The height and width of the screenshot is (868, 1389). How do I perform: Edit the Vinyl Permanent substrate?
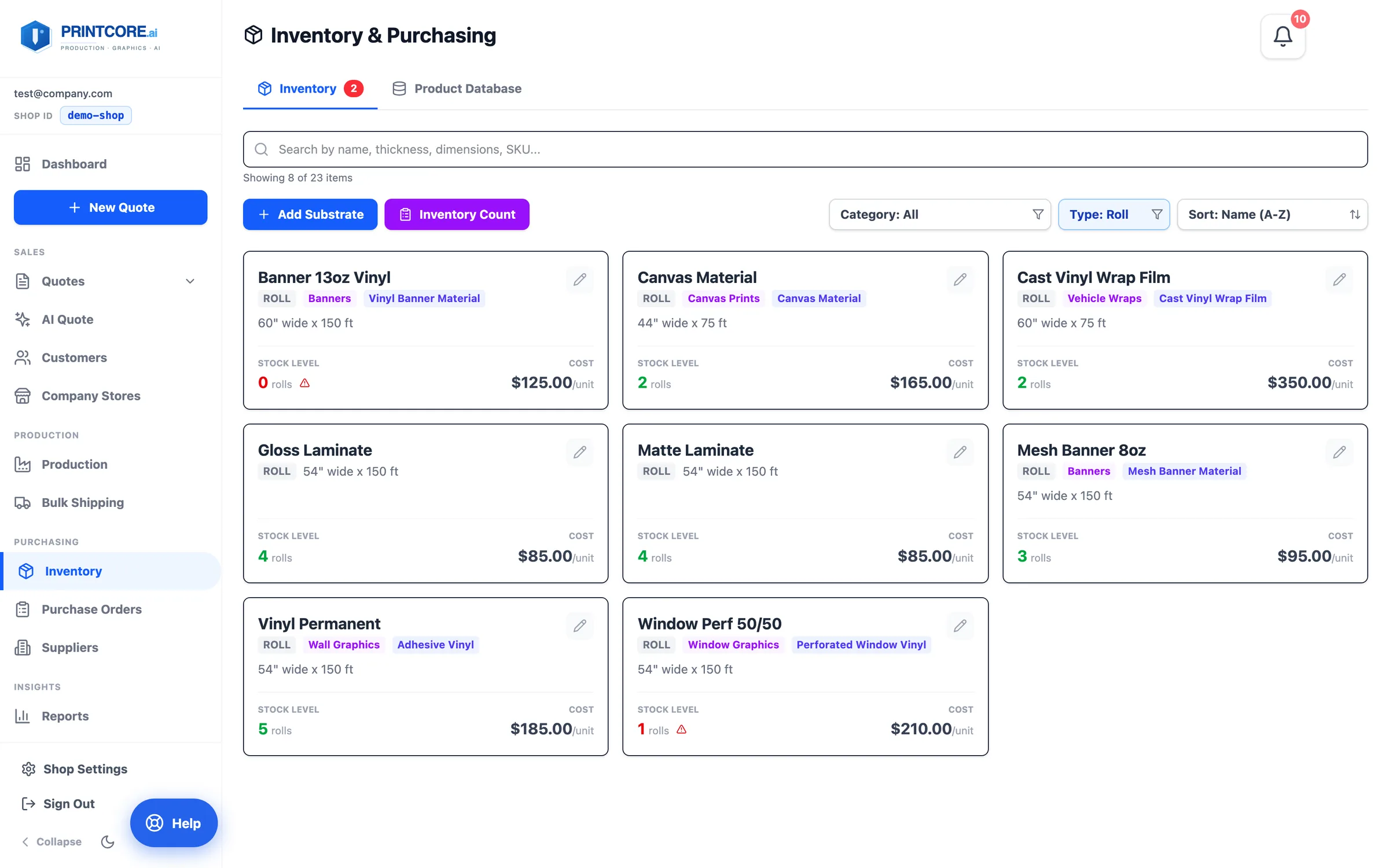[x=580, y=626]
